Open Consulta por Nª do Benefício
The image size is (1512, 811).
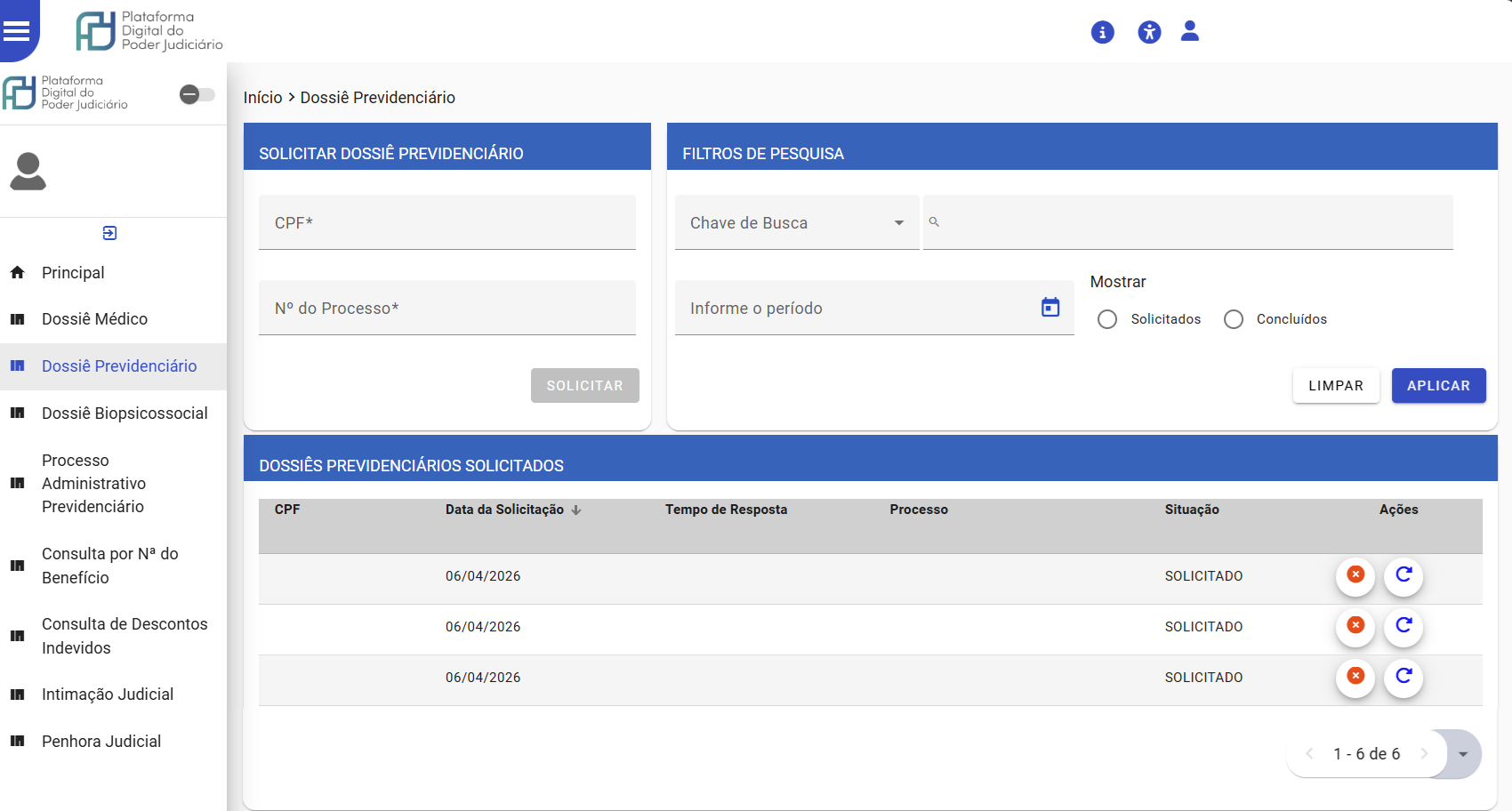click(113, 566)
